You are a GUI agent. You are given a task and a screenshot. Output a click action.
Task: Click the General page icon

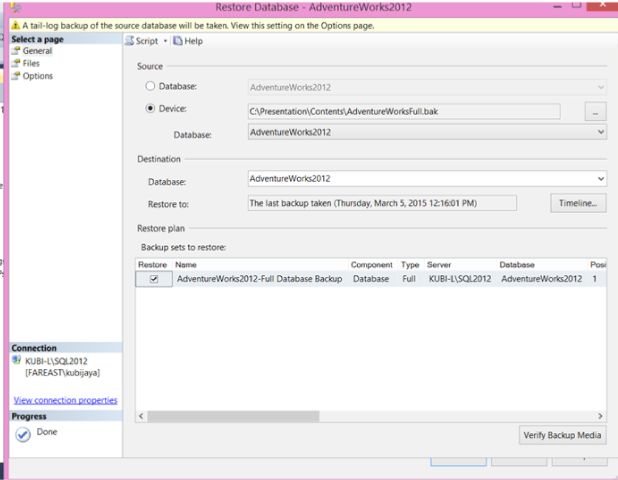click(x=15, y=51)
